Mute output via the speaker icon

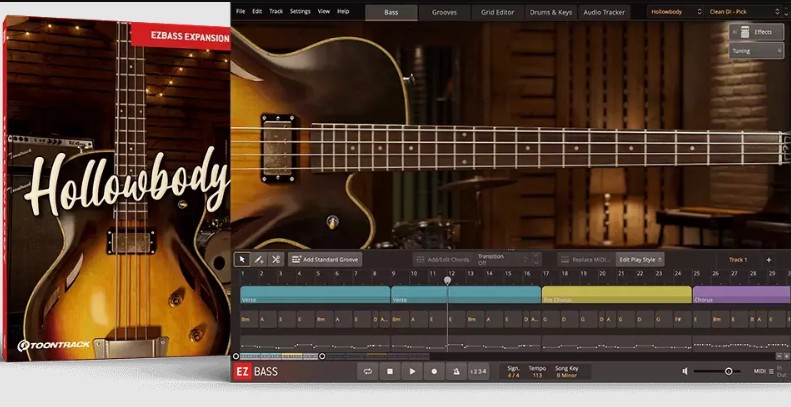(x=685, y=371)
